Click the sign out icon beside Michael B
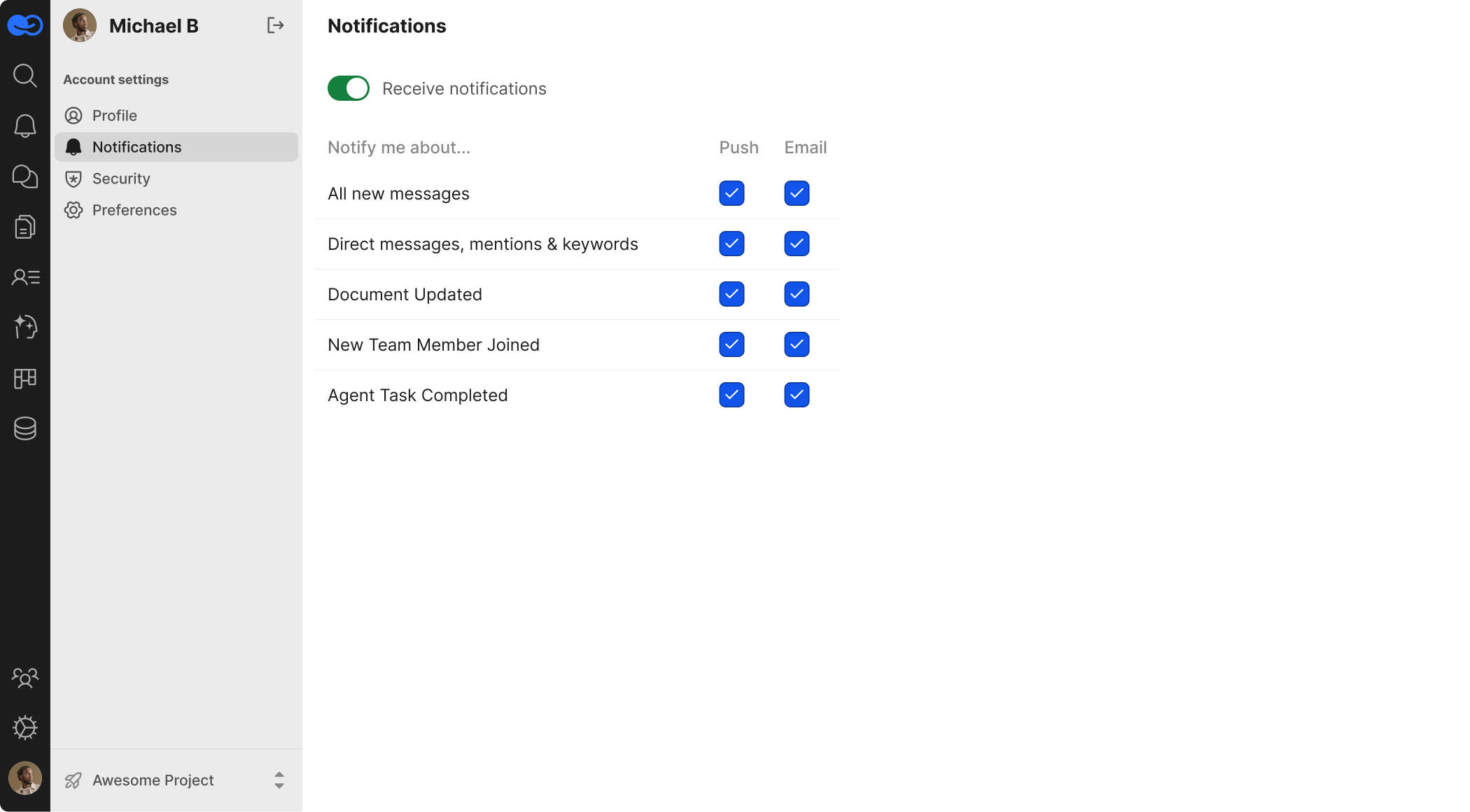The height and width of the screenshot is (812, 1470). pyautogui.click(x=276, y=26)
